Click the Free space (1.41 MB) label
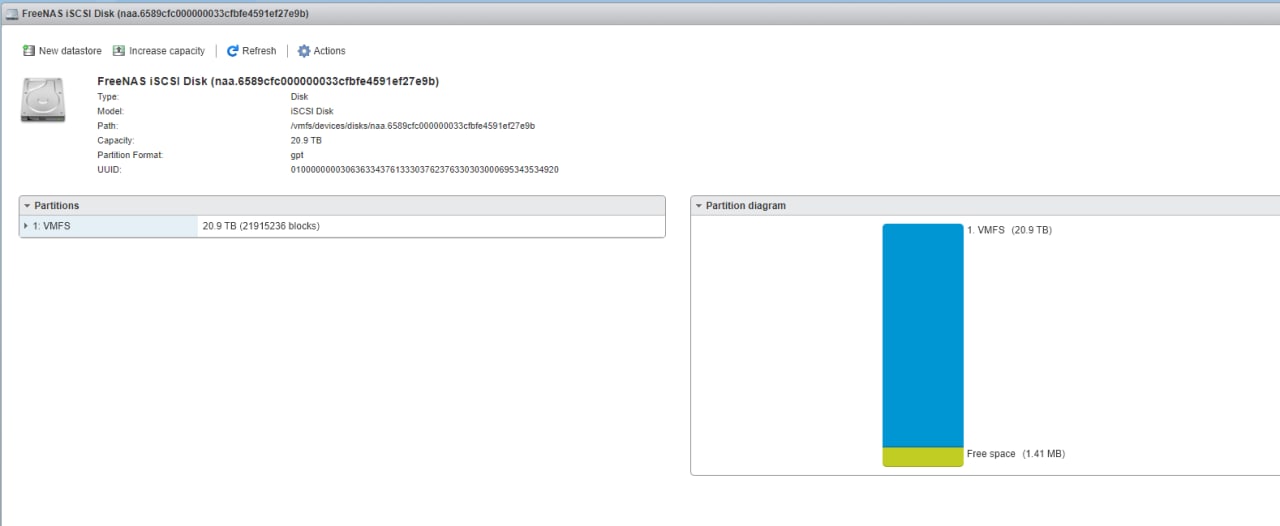This screenshot has height=526, width=1280. [x=1016, y=454]
